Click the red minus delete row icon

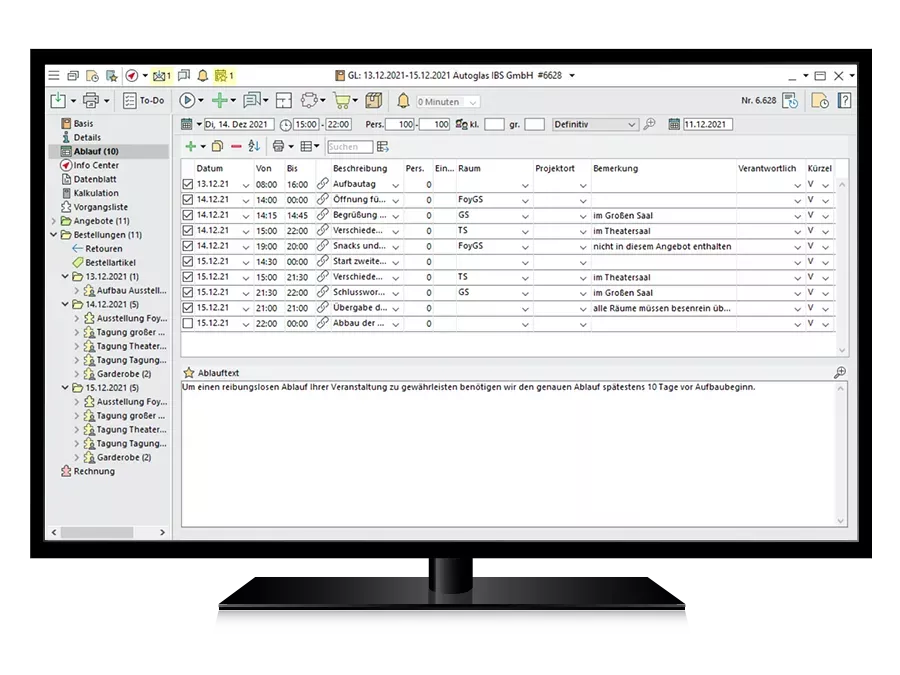pos(236,146)
